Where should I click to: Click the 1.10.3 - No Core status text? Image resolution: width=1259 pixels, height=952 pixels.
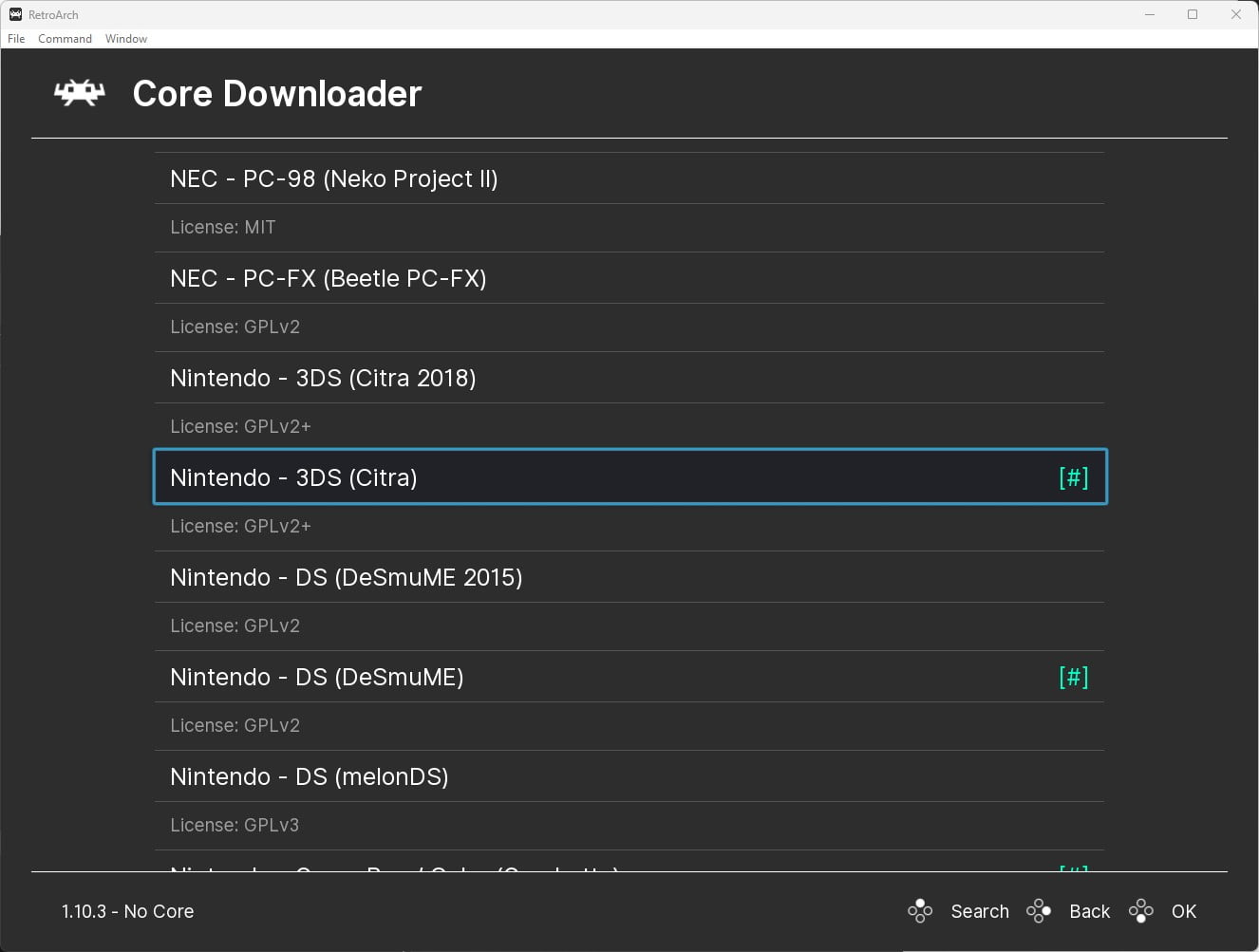[127, 910]
